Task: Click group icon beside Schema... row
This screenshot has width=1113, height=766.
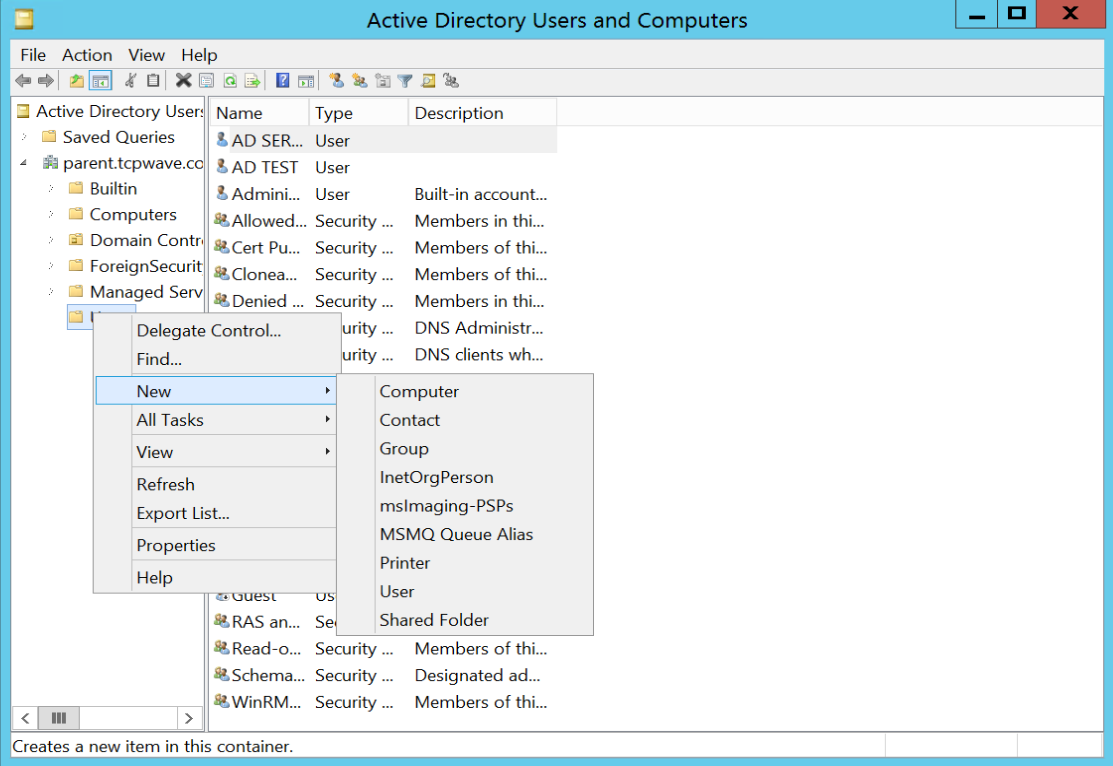Action: coord(221,674)
